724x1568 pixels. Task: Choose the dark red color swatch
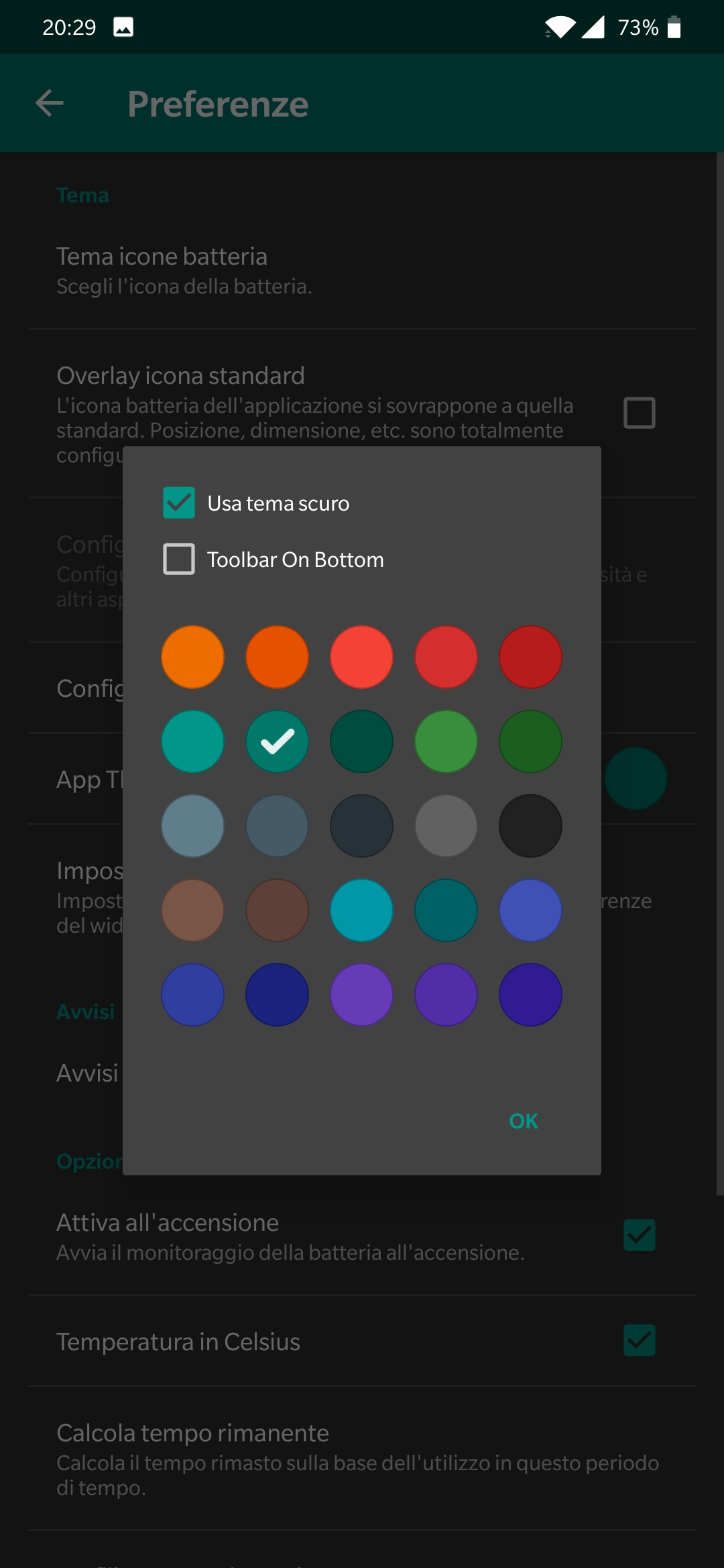pyautogui.click(x=530, y=657)
